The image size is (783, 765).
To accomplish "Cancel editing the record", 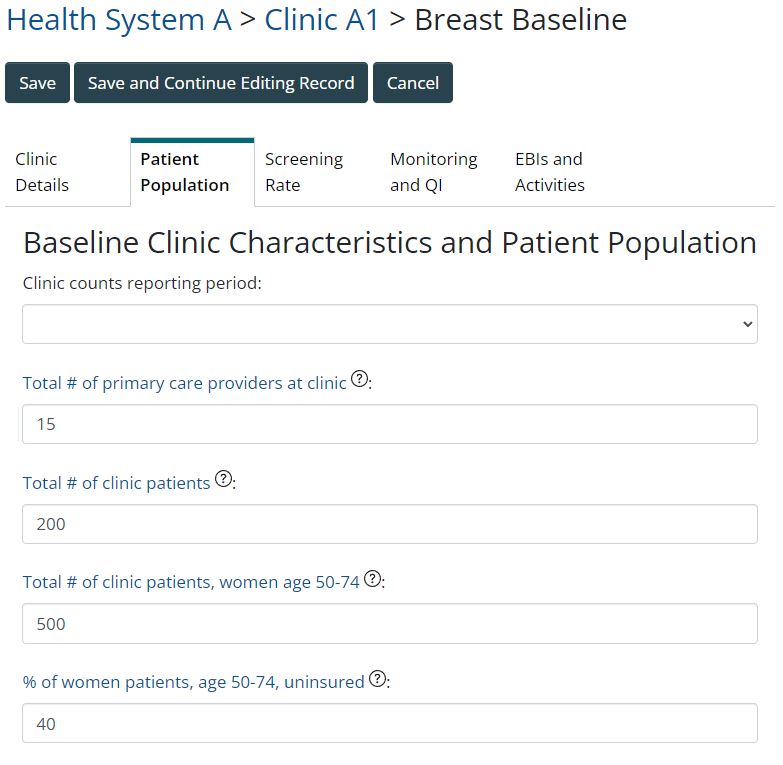I will (x=413, y=83).
